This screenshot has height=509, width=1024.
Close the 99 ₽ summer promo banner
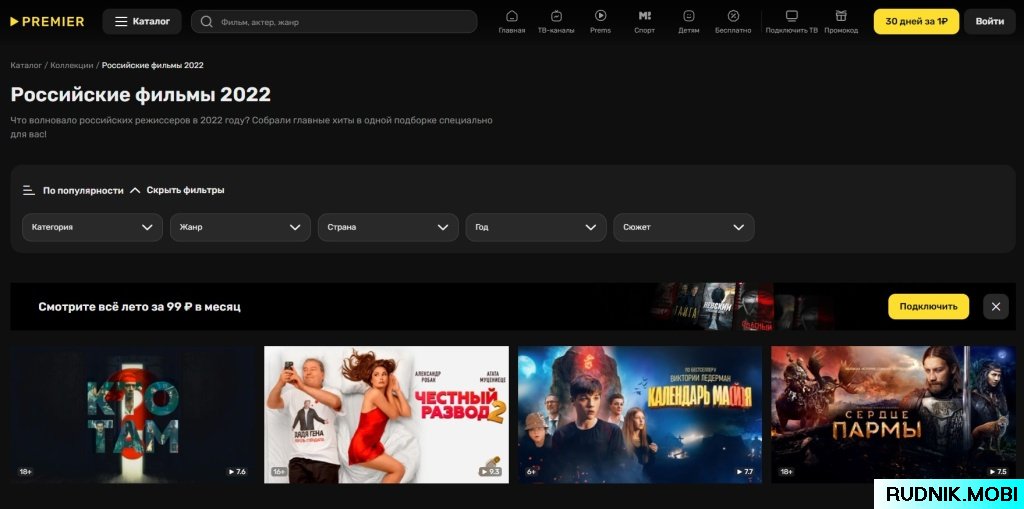point(995,306)
